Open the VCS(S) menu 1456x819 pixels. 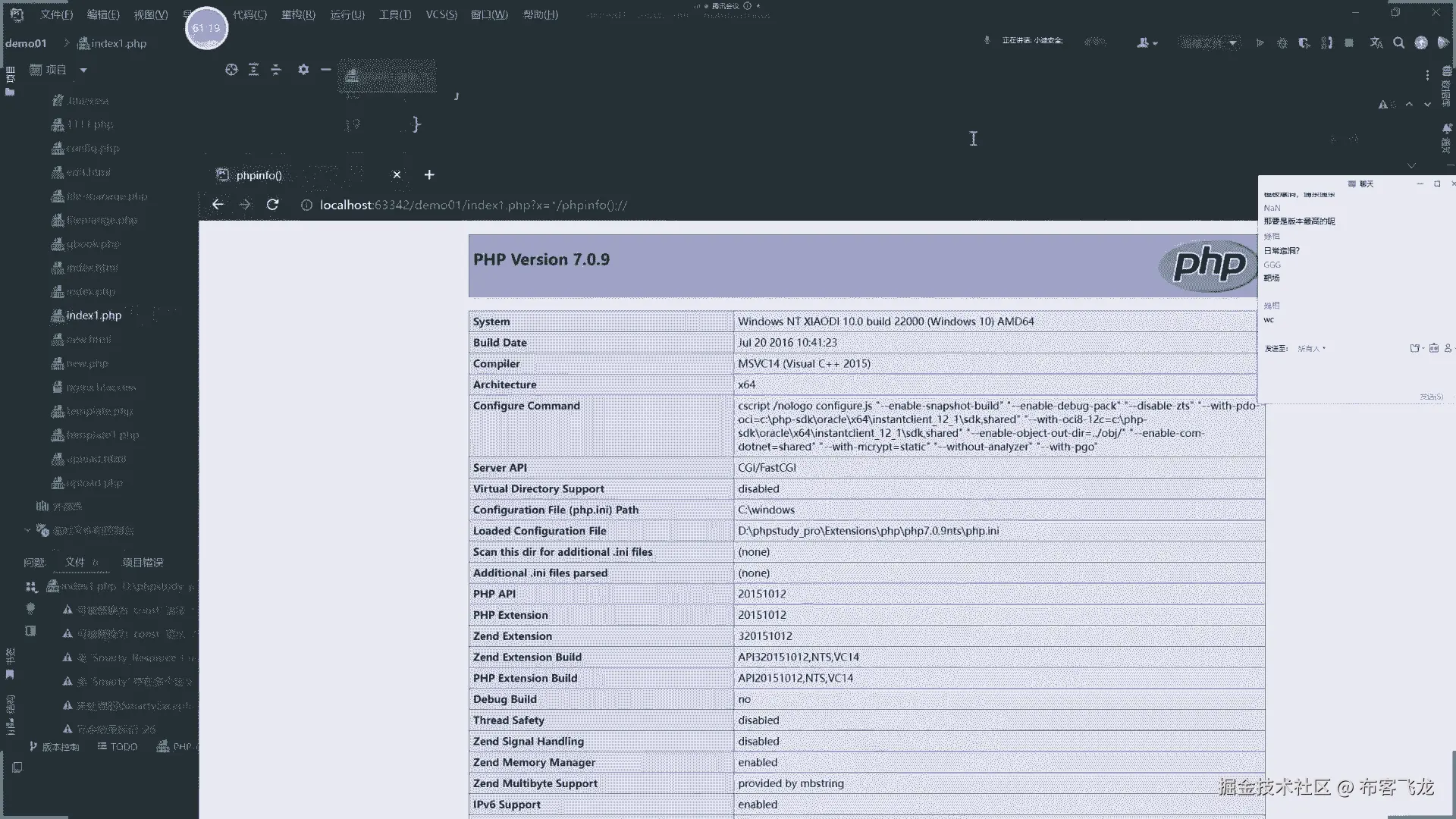tap(441, 14)
